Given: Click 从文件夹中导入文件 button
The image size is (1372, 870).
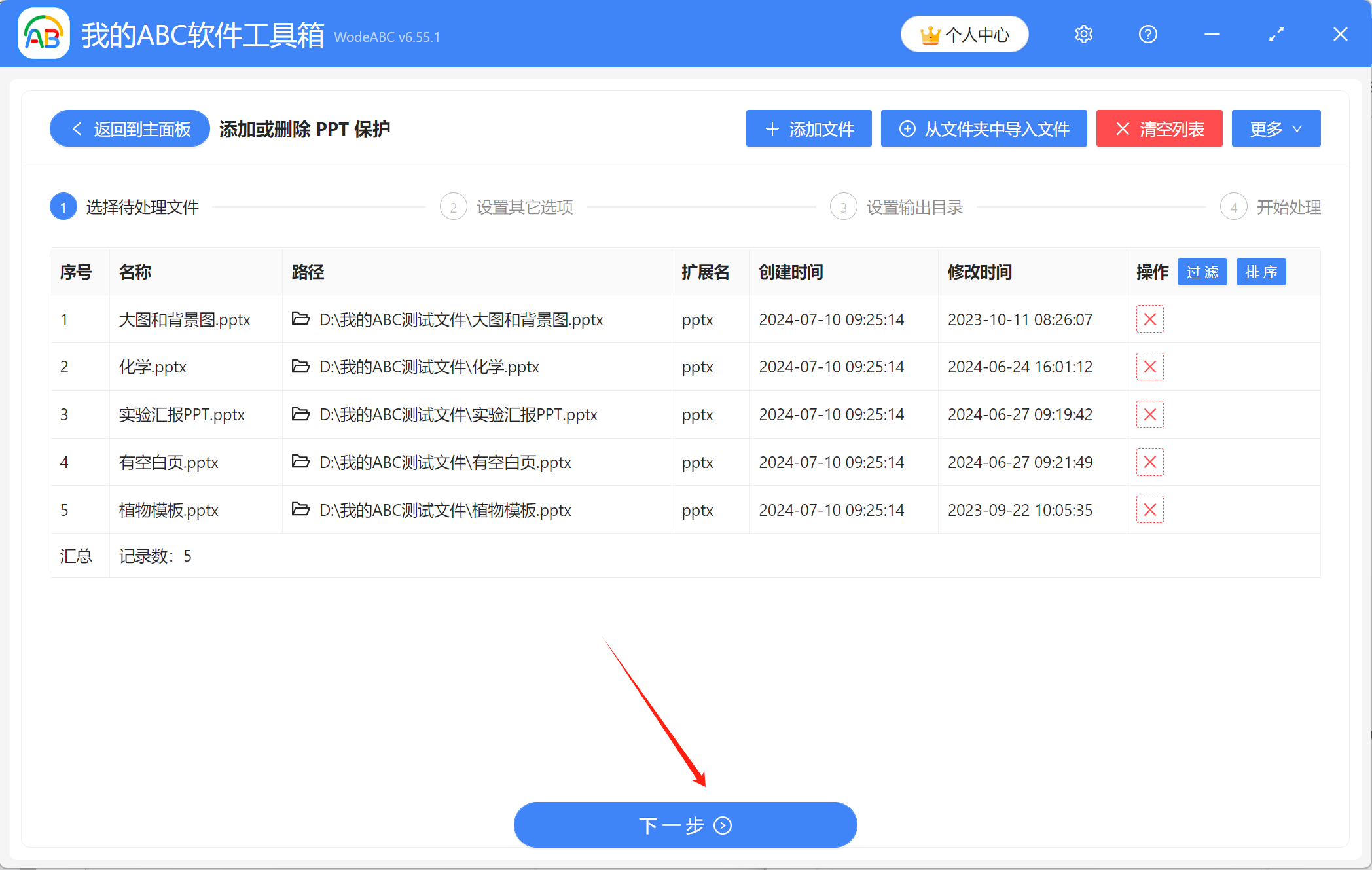Looking at the screenshot, I should pyautogui.click(x=983, y=128).
